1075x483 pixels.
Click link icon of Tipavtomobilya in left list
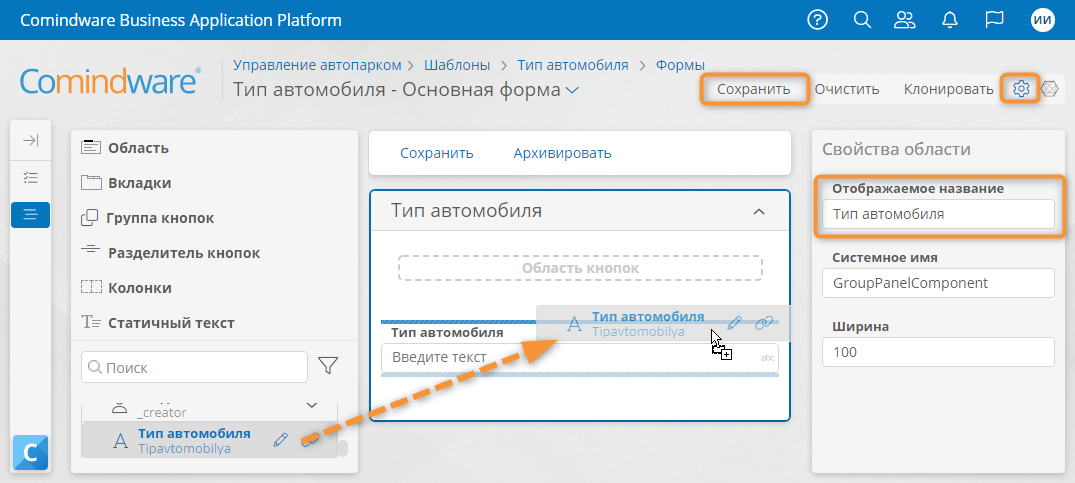coord(309,439)
